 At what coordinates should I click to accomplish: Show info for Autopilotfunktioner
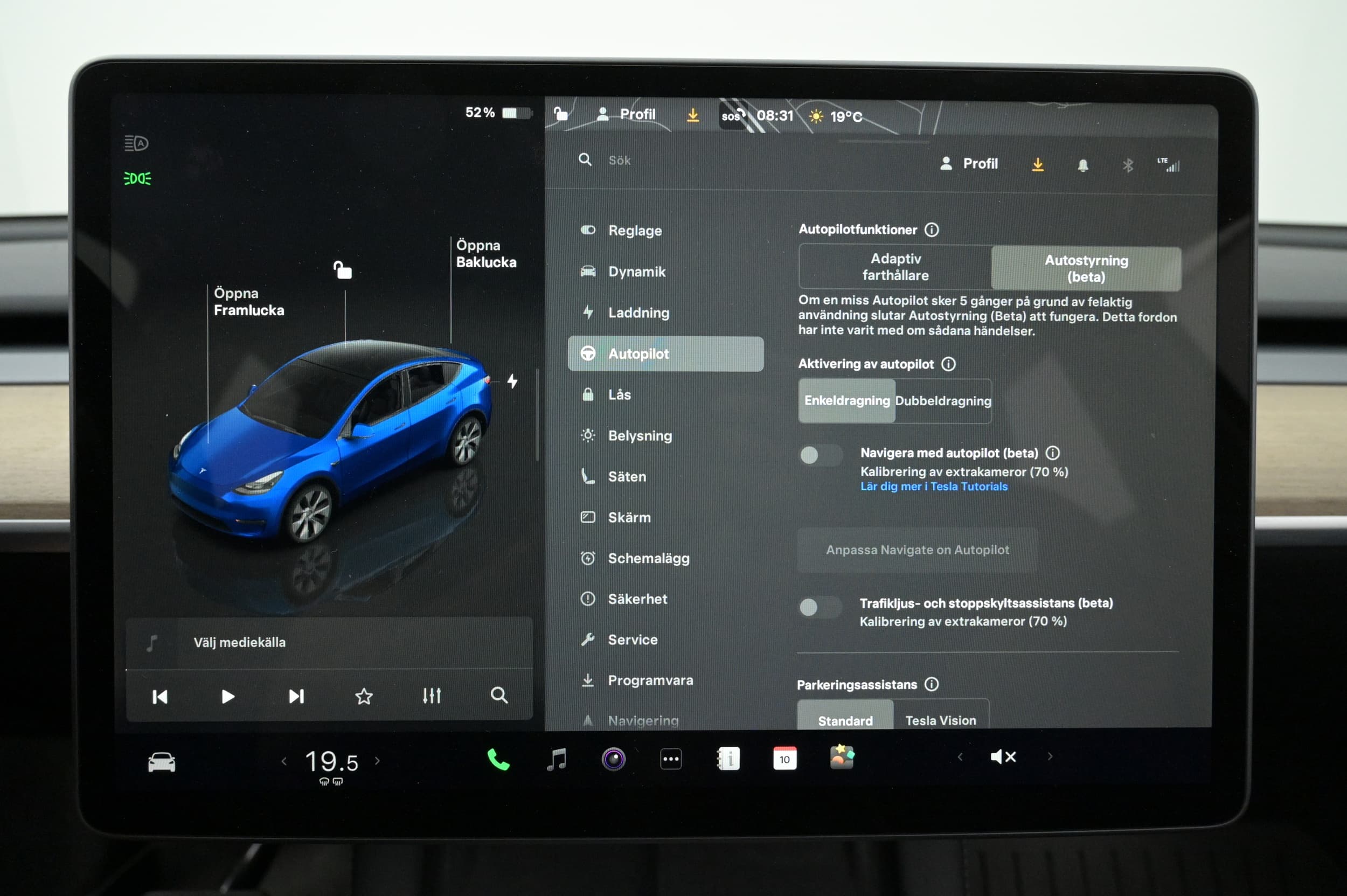[932, 230]
